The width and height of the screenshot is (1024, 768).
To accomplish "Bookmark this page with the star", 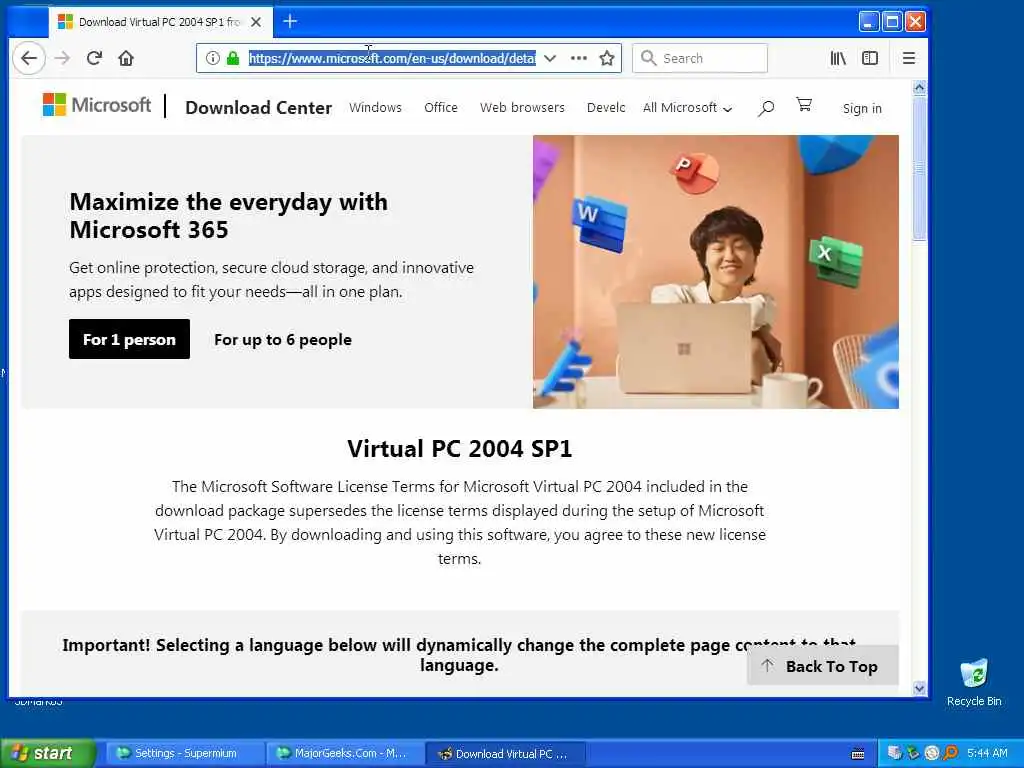I will point(607,58).
